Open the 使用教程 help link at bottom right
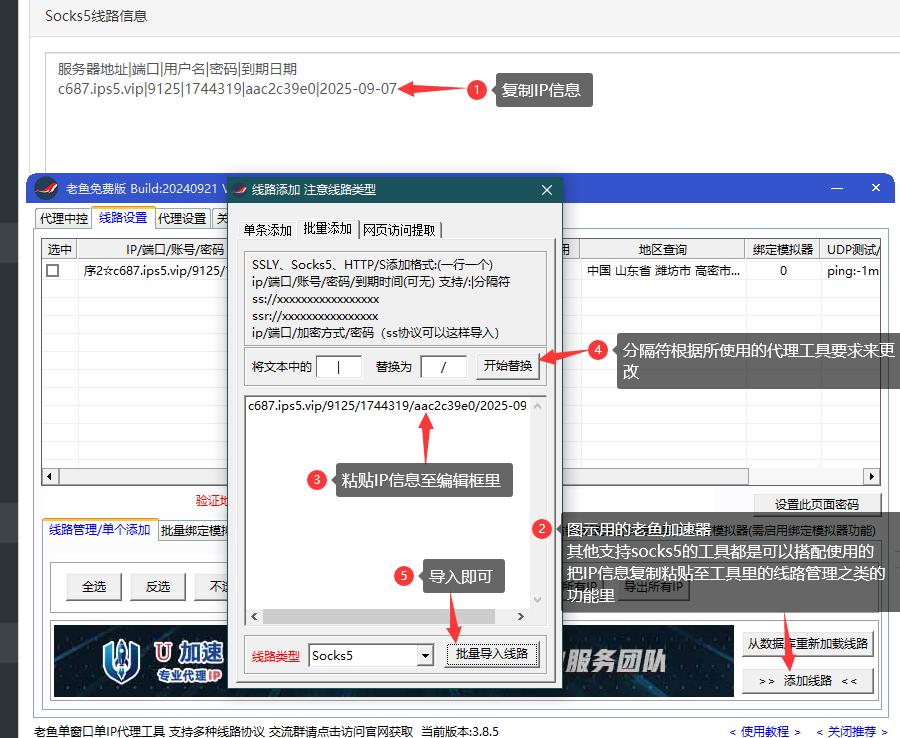This screenshot has height=738, width=900. coord(764,731)
